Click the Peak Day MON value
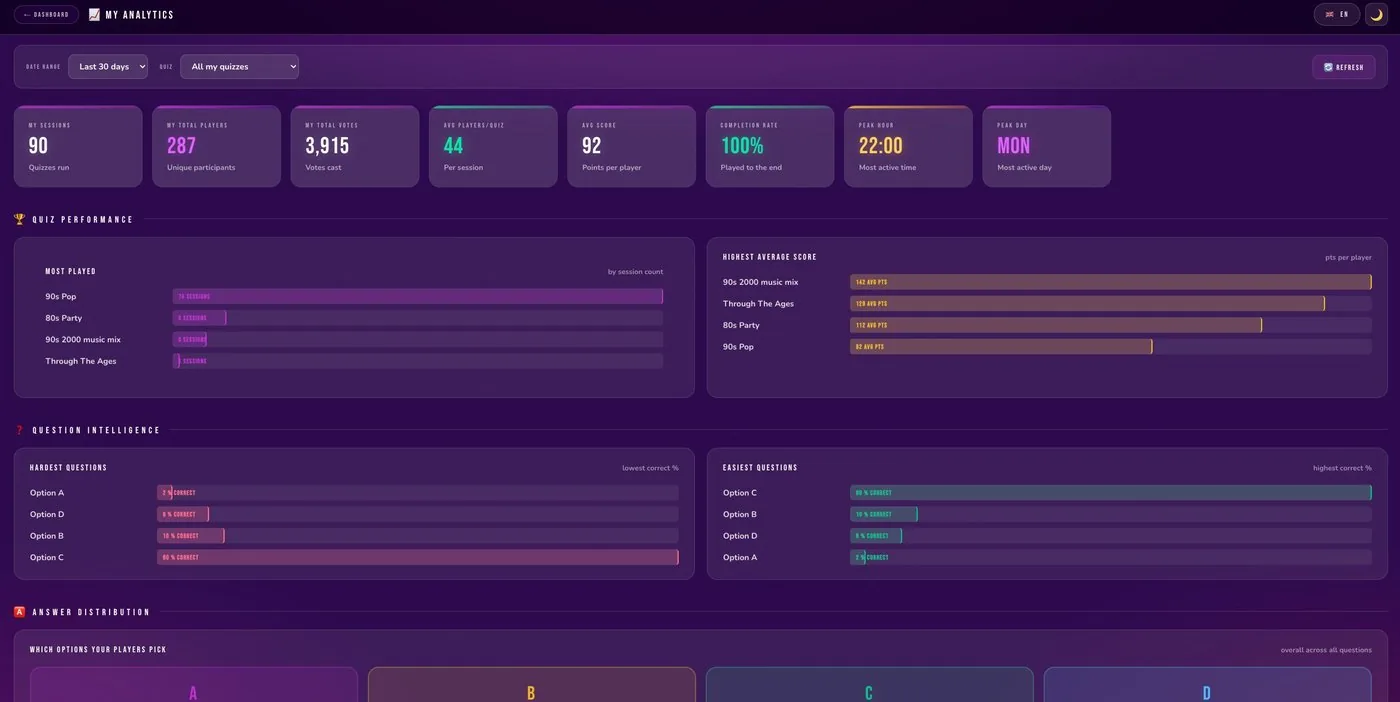The width and height of the screenshot is (1400, 702). point(1013,146)
